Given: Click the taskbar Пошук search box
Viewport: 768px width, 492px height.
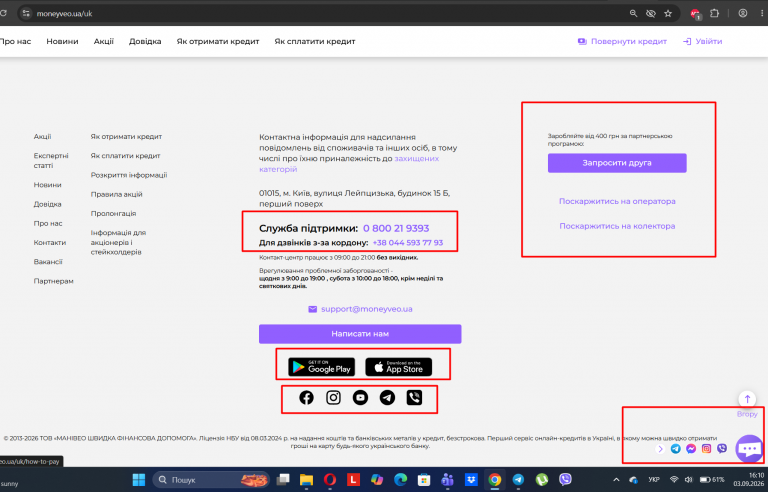Looking at the screenshot, I should tap(211, 480).
